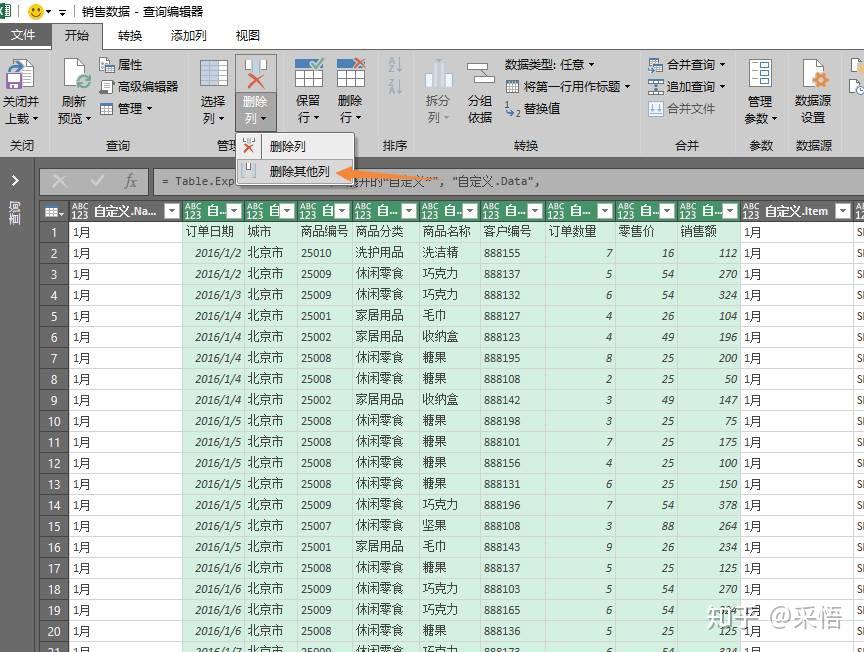This screenshot has width=864, height=652.
Task: Sort descending with Z-A icon
Action: tap(395, 85)
